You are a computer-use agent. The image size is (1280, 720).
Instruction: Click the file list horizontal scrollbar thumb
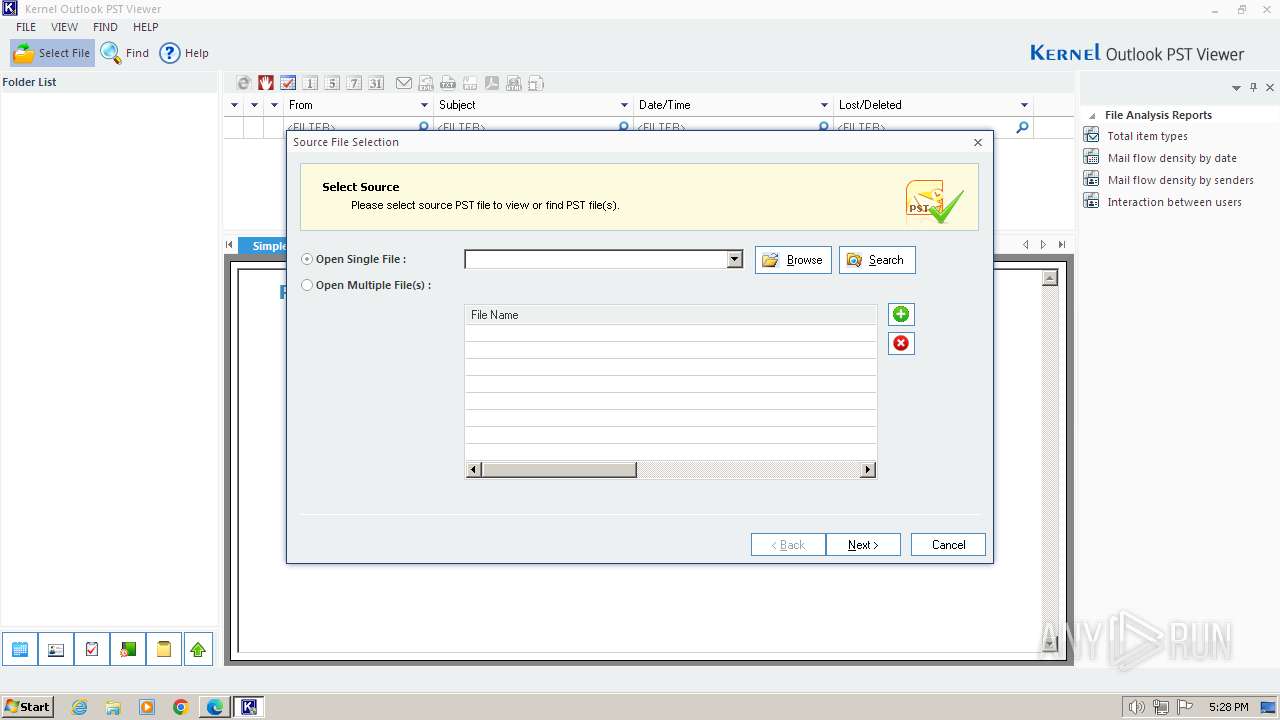pyautogui.click(x=559, y=470)
